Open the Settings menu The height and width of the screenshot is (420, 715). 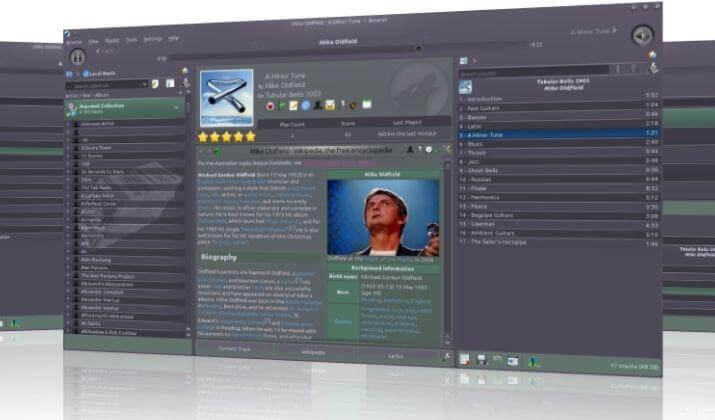pyautogui.click(x=153, y=39)
